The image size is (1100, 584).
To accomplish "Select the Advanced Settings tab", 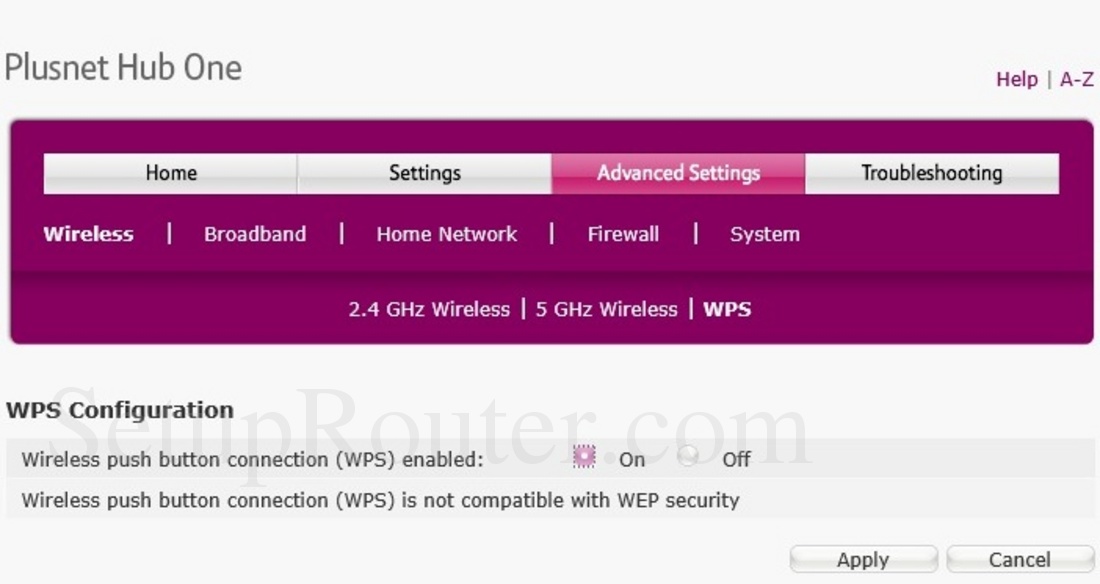I will click(677, 172).
